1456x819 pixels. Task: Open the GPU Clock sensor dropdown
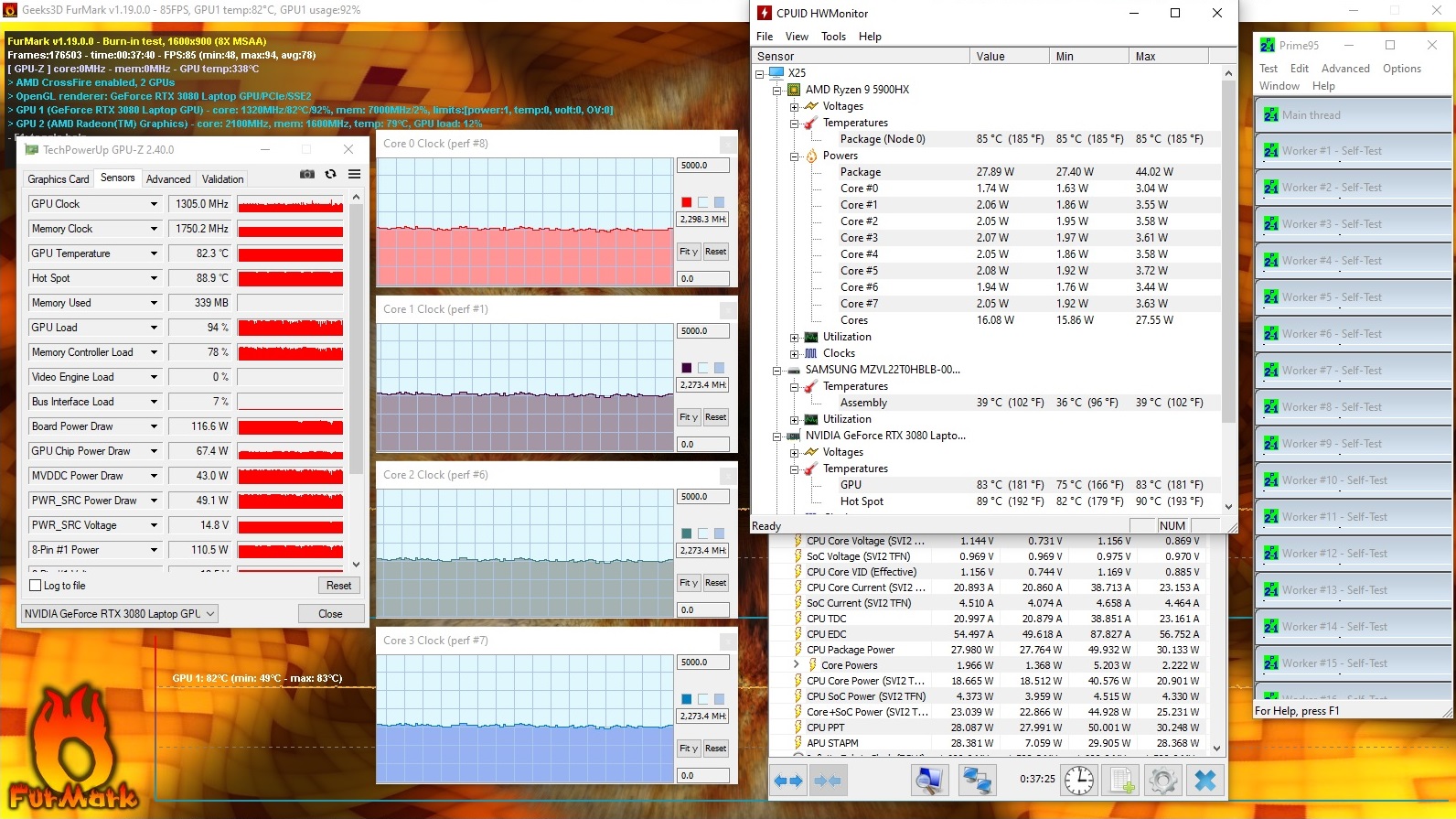[154, 204]
